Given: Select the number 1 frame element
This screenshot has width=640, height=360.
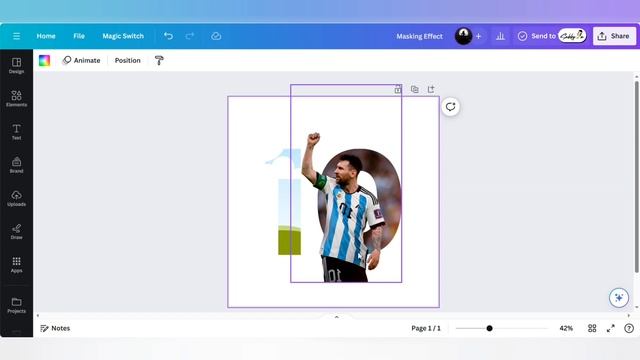Looking at the screenshot, I should (x=284, y=202).
